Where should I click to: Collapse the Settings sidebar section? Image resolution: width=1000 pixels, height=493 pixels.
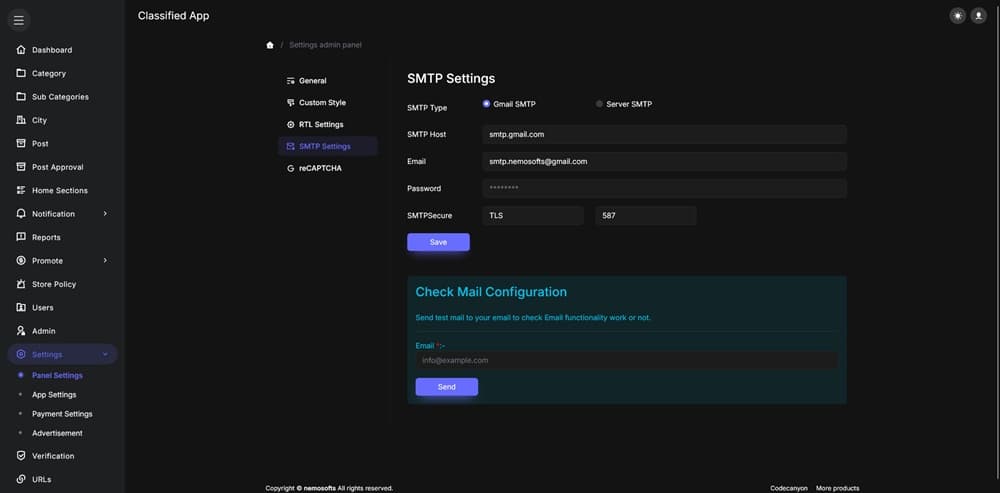click(105, 354)
